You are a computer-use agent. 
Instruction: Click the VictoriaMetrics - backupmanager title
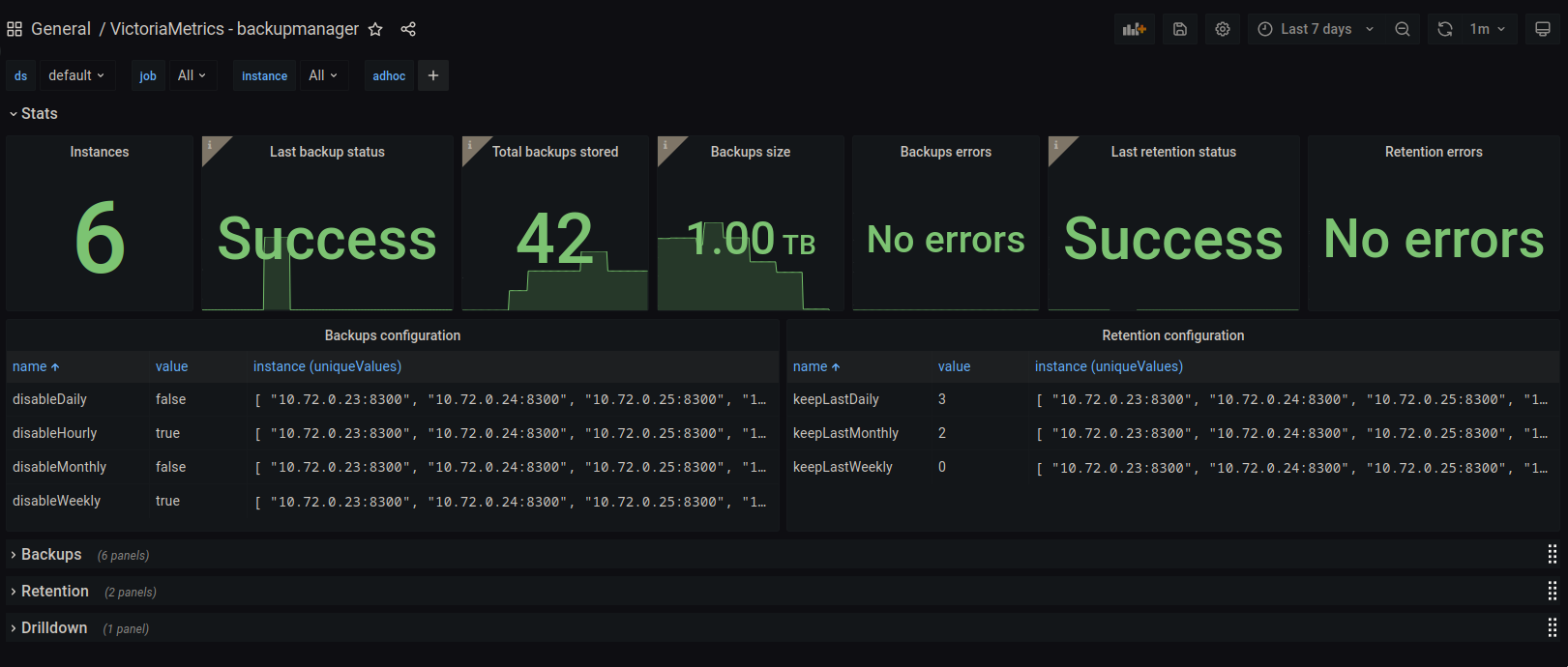click(234, 29)
